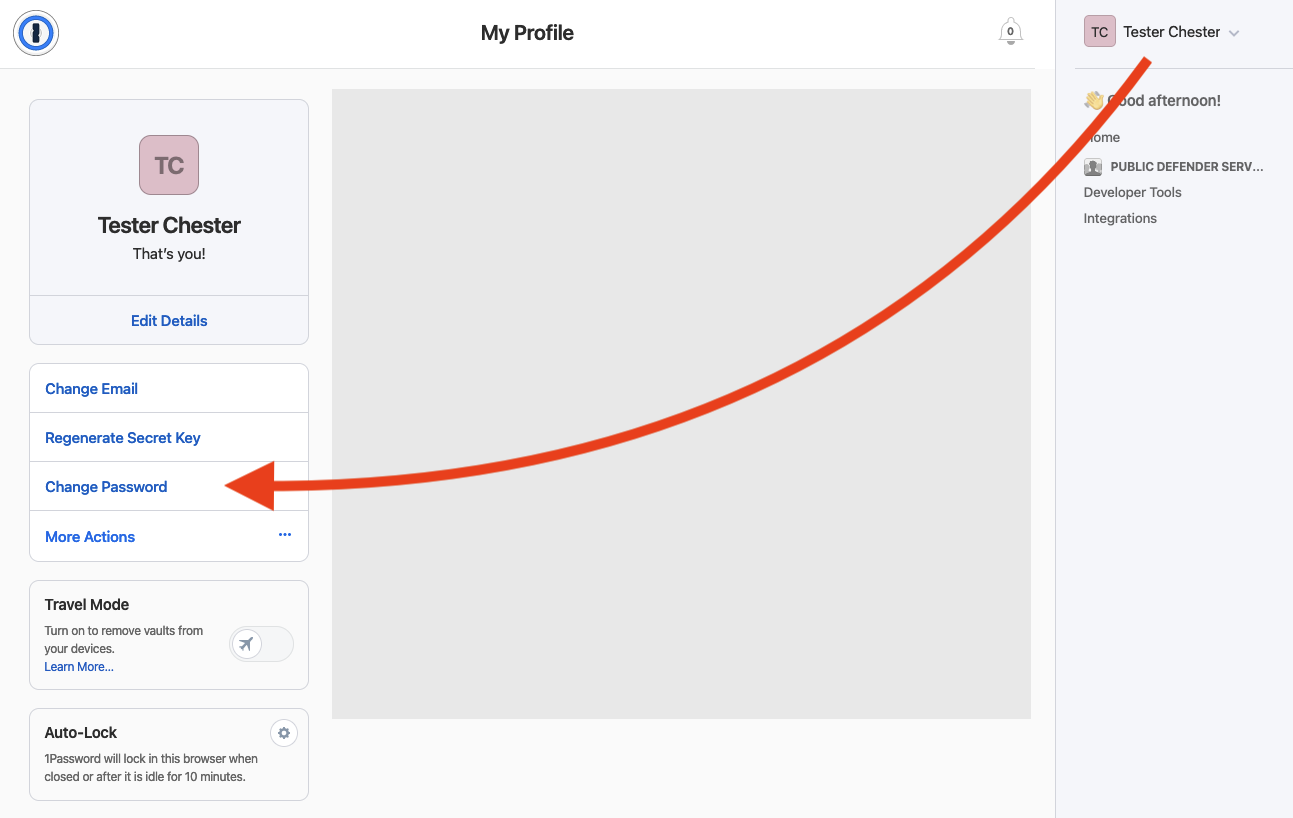
Task: Click the three-dots More Actions icon
Action: coord(285,535)
